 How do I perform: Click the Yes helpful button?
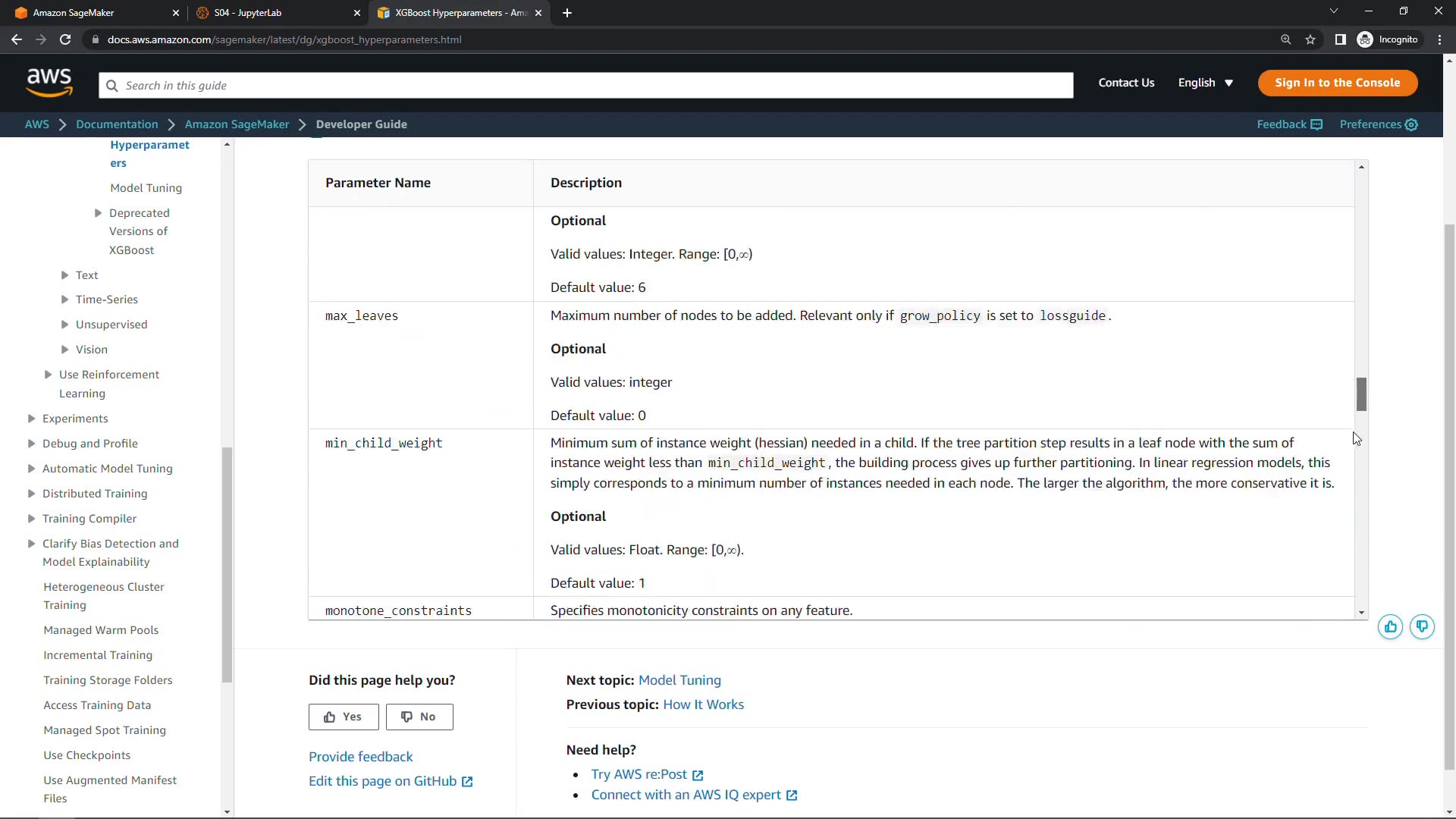click(x=344, y=717)
